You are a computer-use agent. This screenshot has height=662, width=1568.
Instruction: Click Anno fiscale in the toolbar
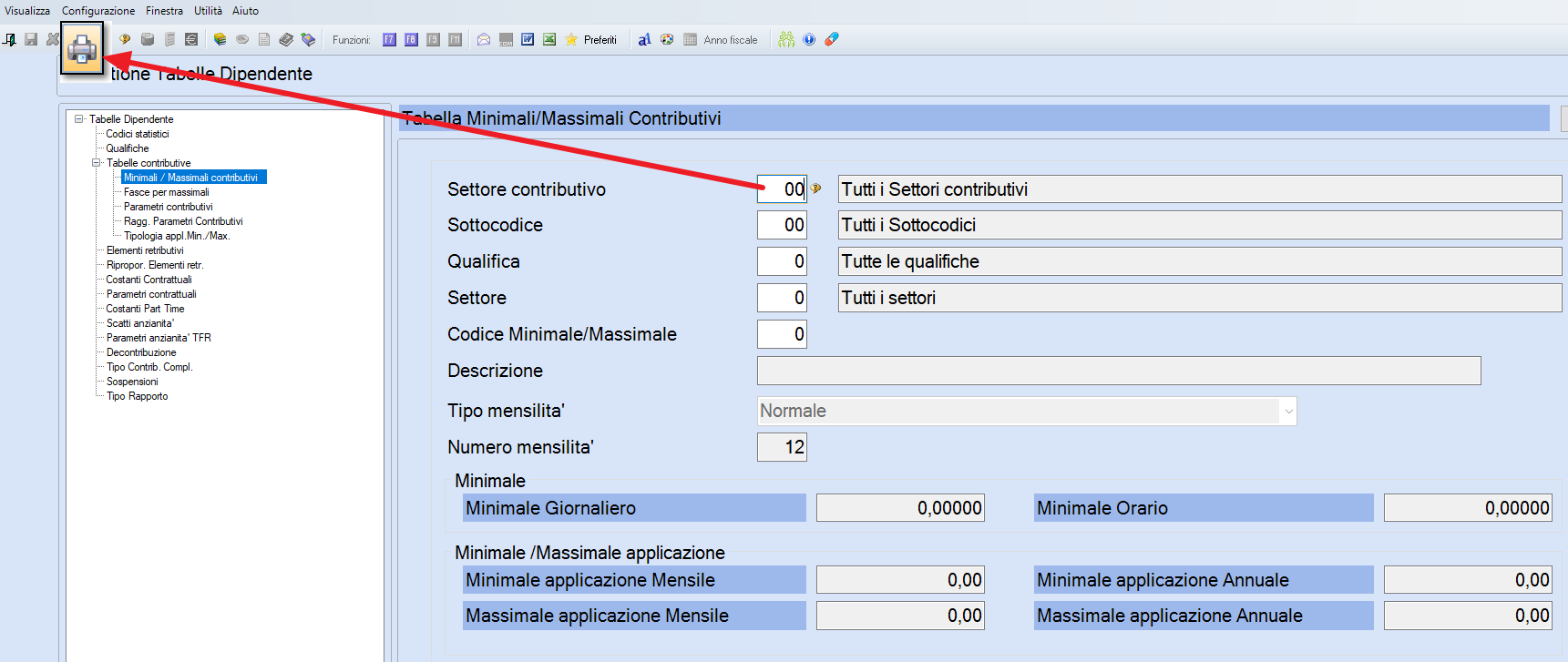point(721,39)
